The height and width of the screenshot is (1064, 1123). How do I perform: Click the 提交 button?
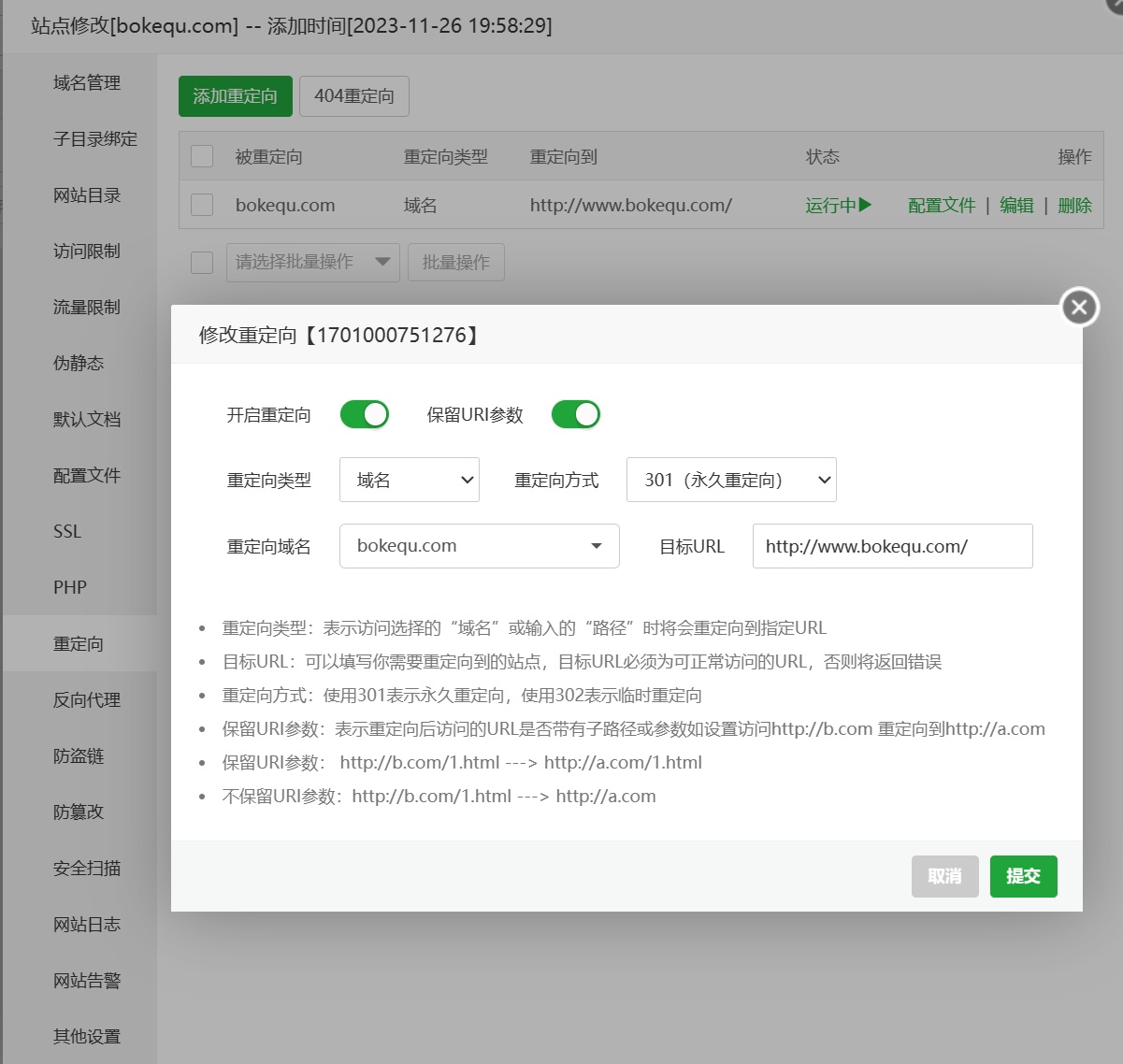[x=1024, y=876]
